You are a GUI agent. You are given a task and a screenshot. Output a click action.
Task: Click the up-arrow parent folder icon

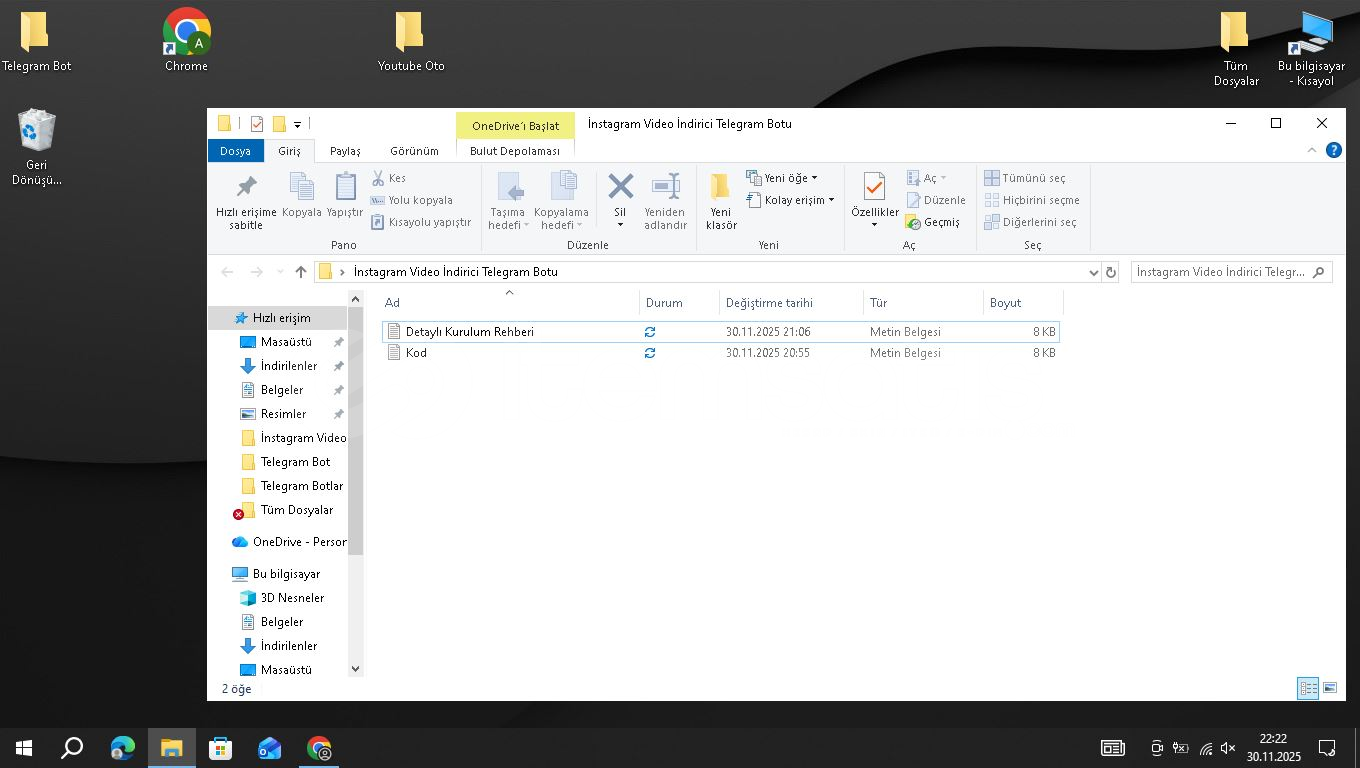(x=301, y=272)
